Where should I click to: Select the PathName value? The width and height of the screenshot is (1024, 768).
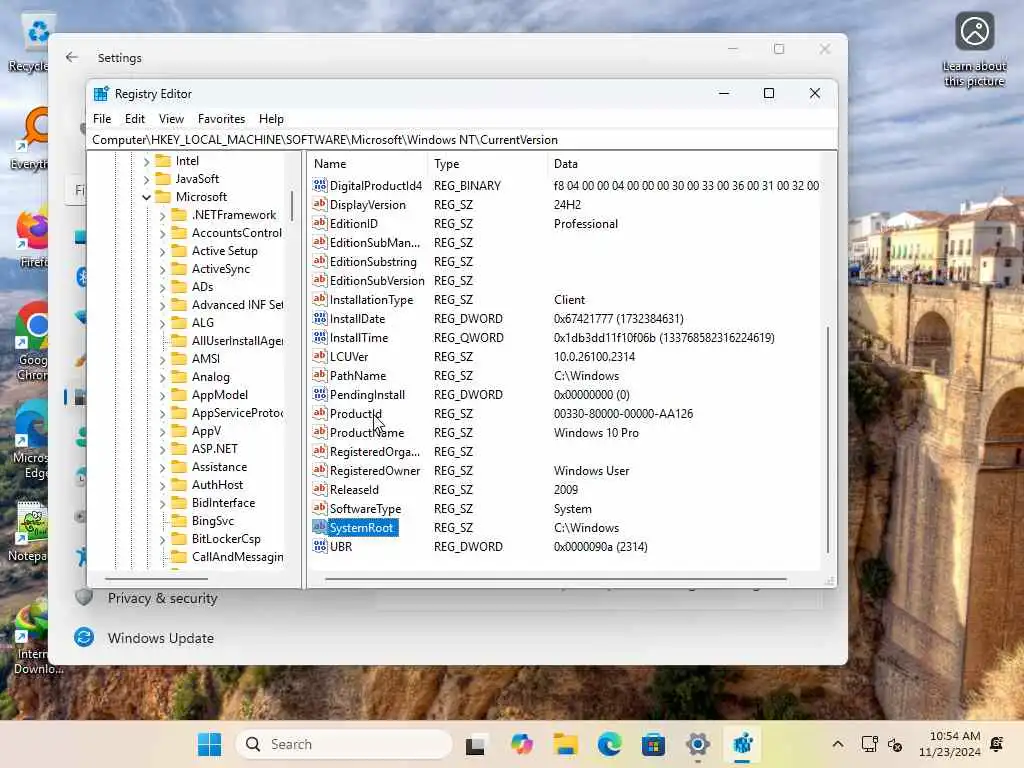point(357,376)
